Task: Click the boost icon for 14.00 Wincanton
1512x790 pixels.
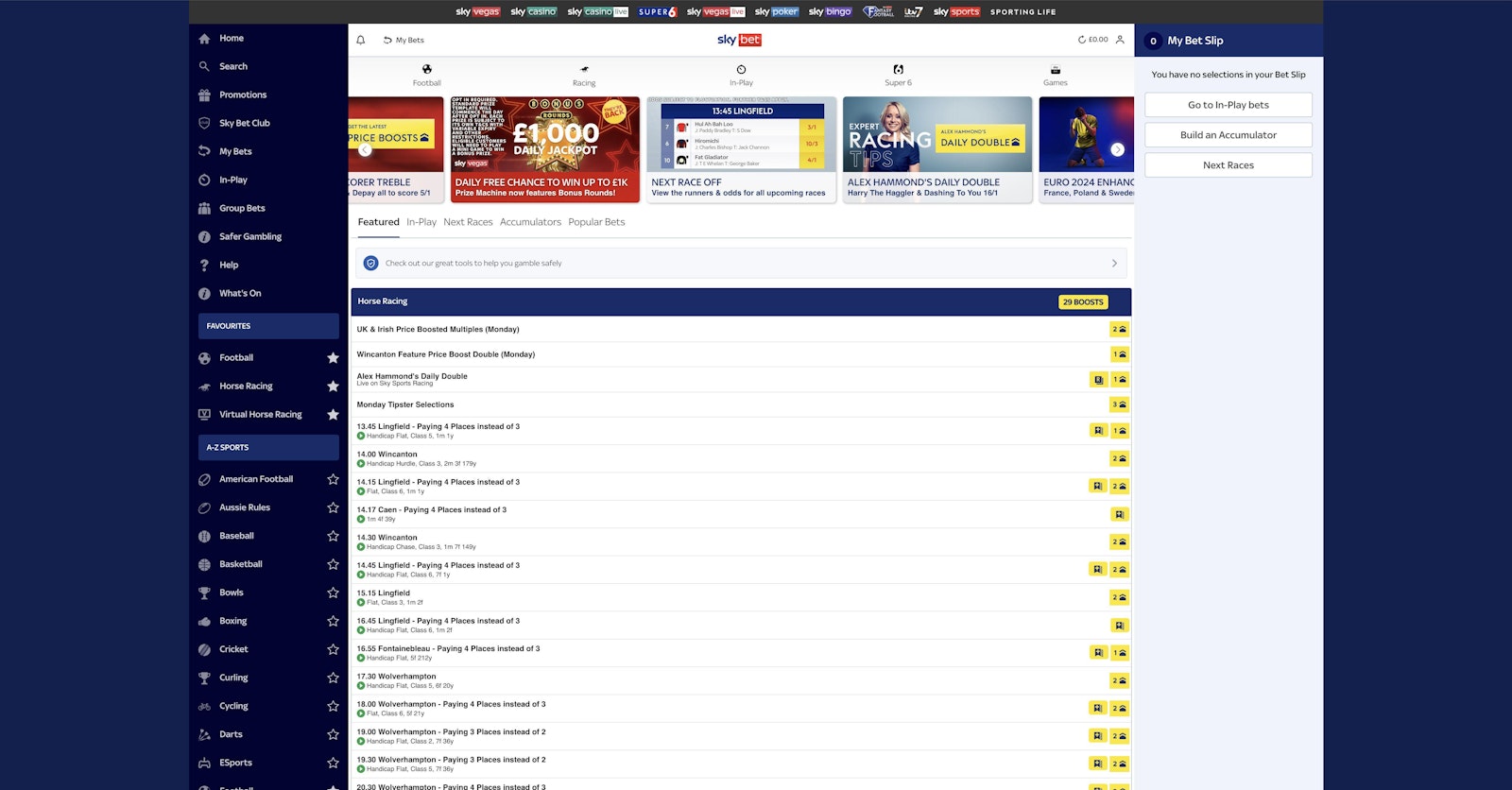Action: click(x=1119, y=458)
